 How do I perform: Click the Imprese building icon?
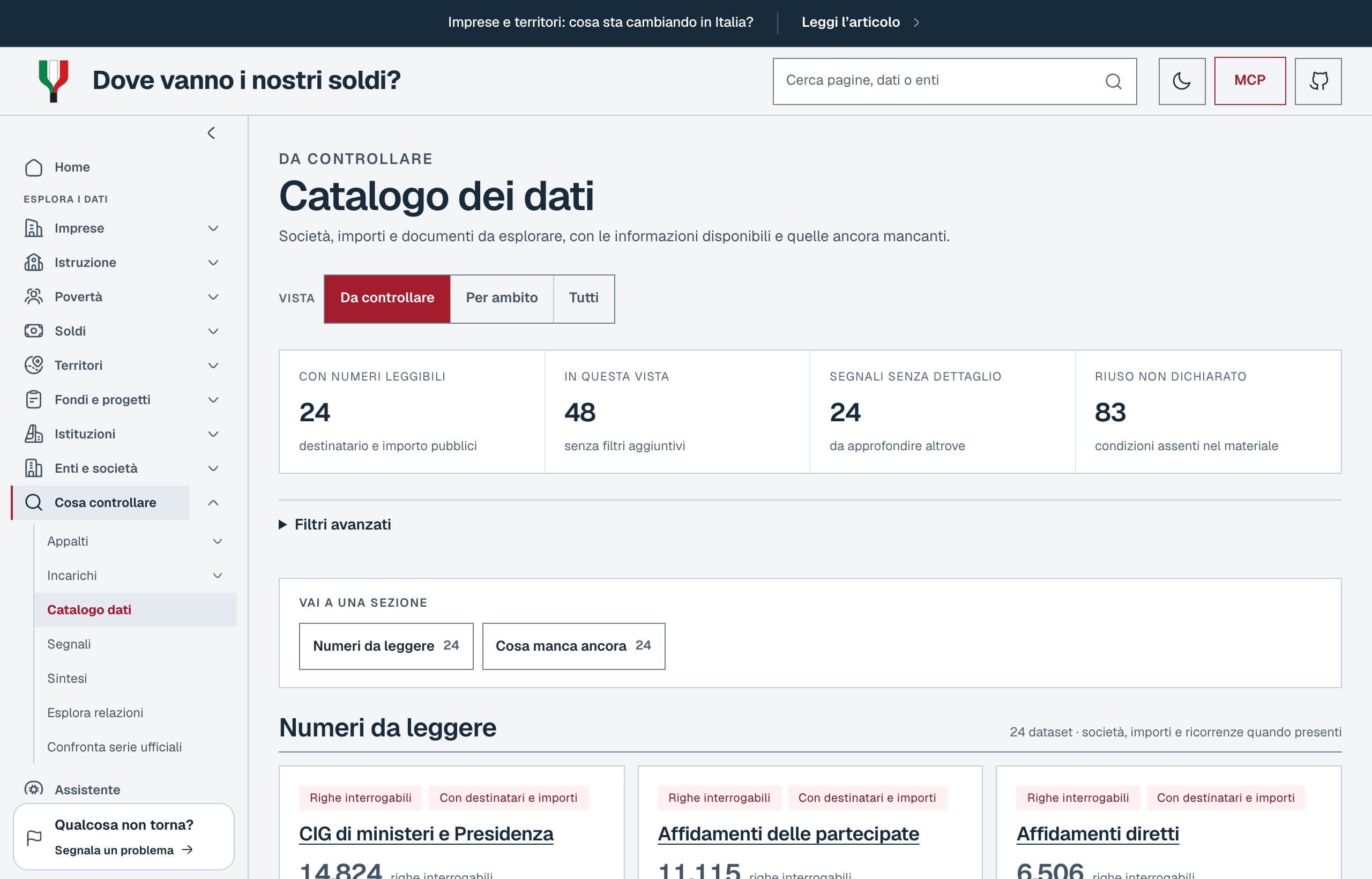click(x=34, y=228)
